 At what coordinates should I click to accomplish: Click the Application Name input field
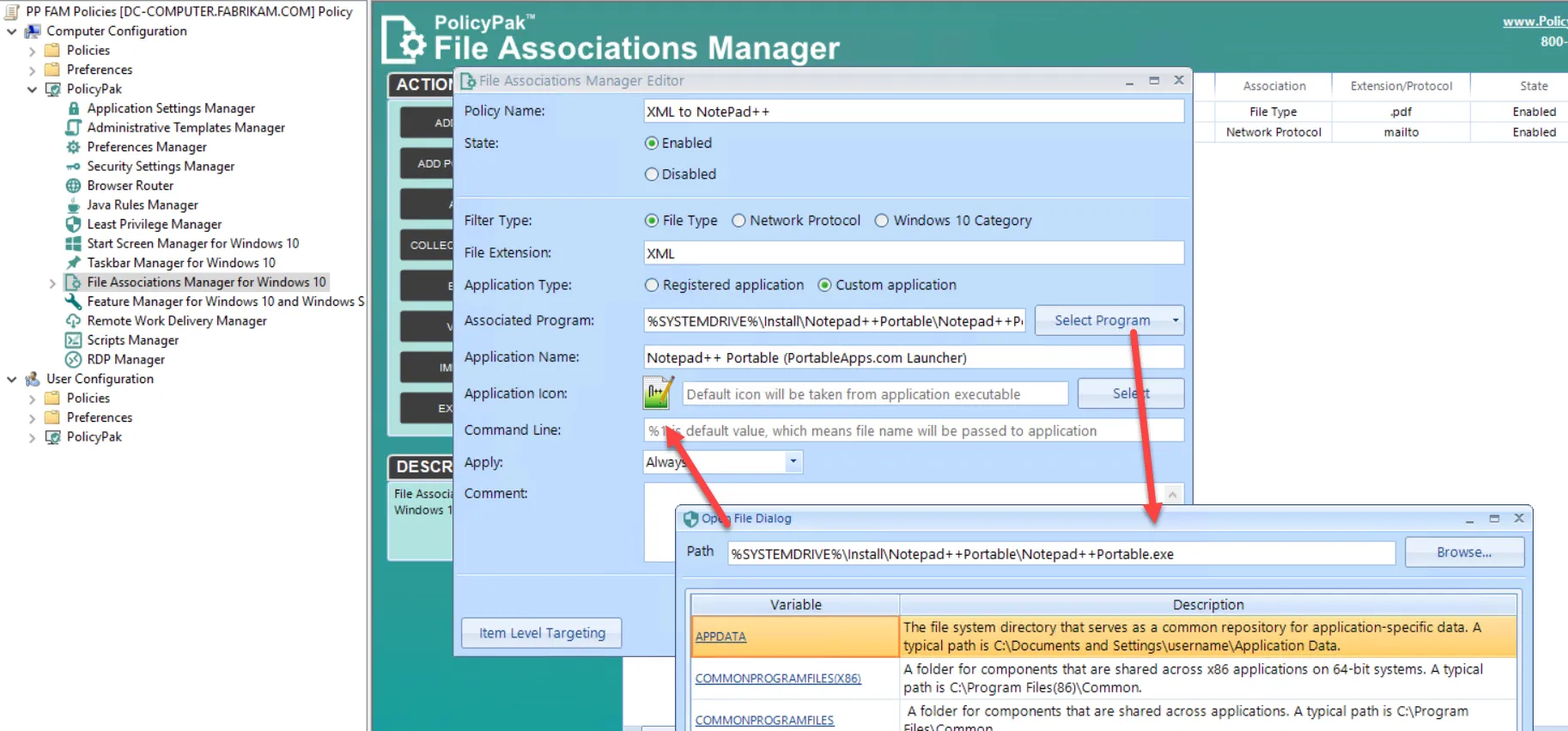(914, 357)
